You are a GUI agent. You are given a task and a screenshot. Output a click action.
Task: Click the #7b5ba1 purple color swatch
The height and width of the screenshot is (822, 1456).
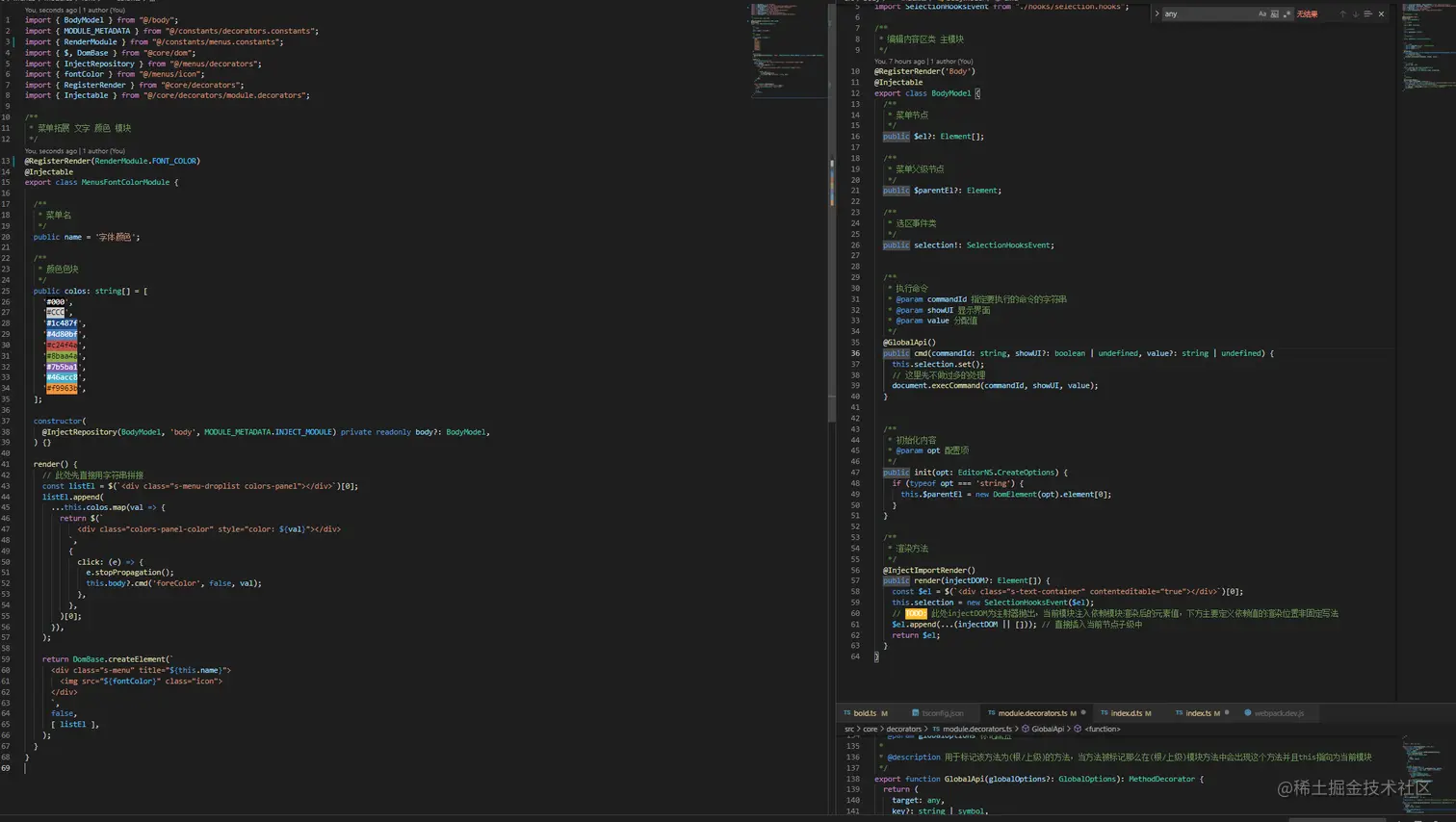coord(62,367)
